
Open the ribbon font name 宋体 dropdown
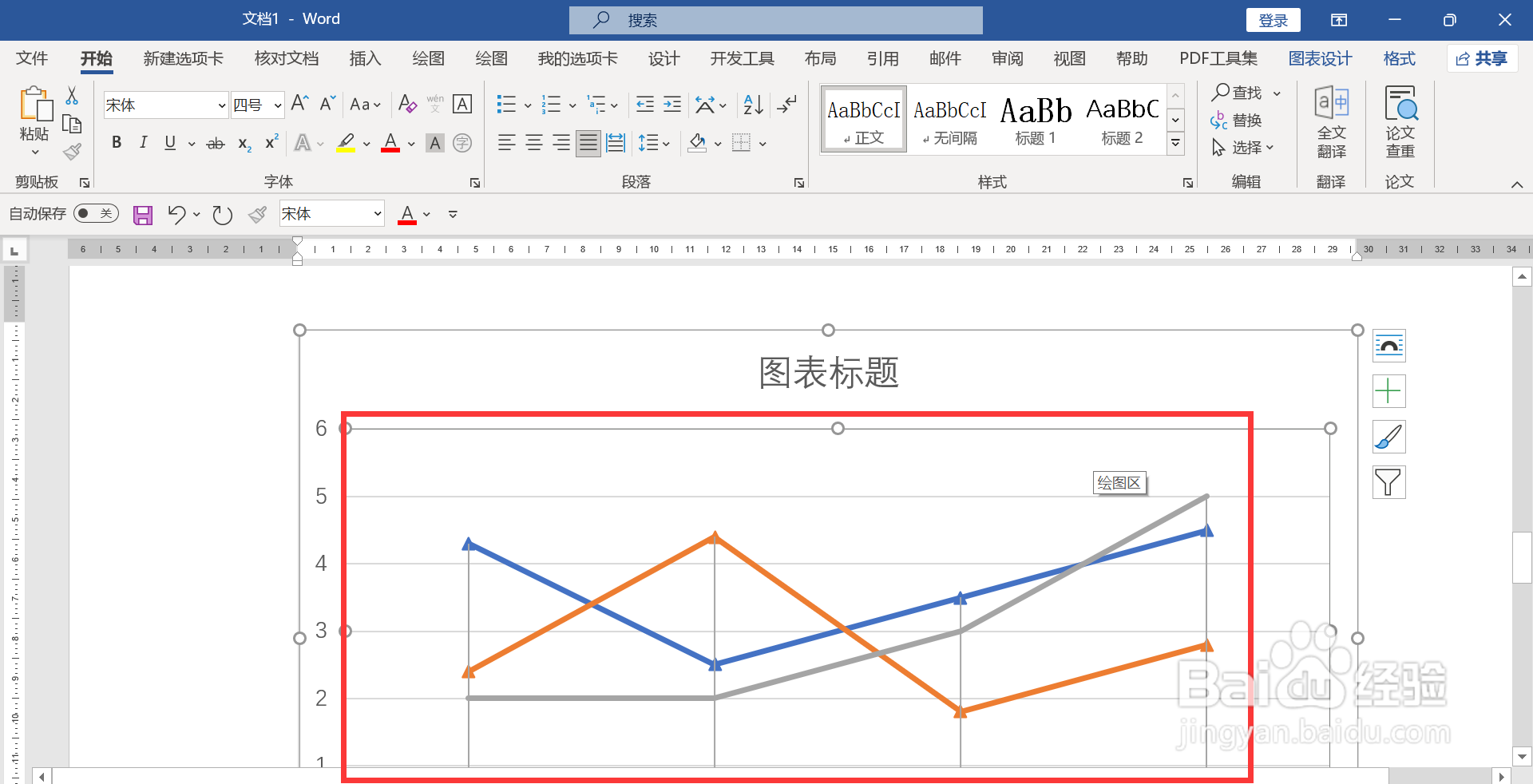click(x=222, y=105)
